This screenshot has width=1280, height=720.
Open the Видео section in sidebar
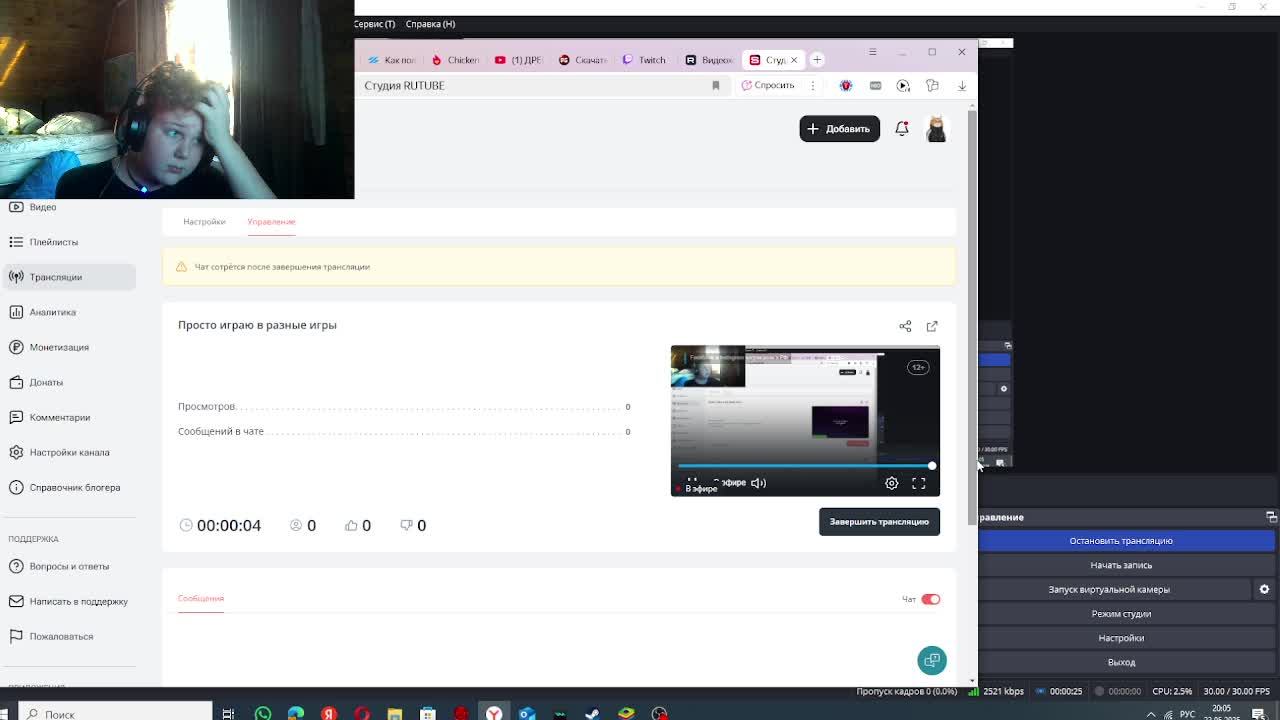[68, 207]
